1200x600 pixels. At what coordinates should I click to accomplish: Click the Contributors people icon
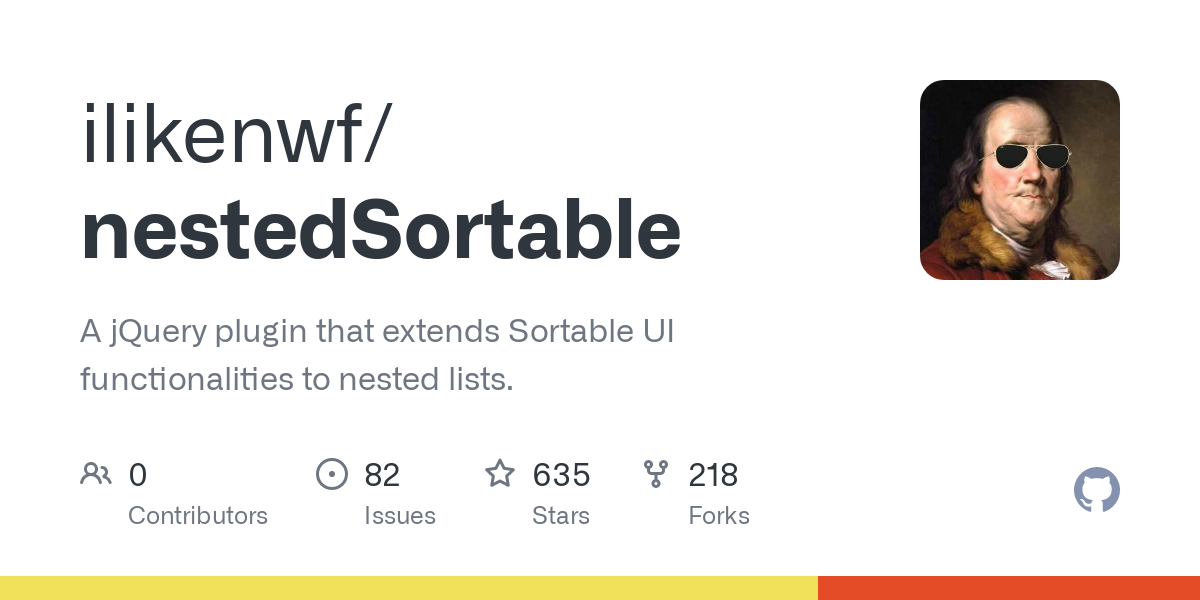pyautogui.click(x=96, y=474)
